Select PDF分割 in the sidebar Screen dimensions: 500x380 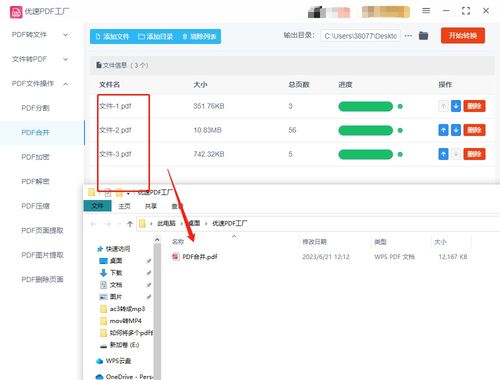click(35, 108)
